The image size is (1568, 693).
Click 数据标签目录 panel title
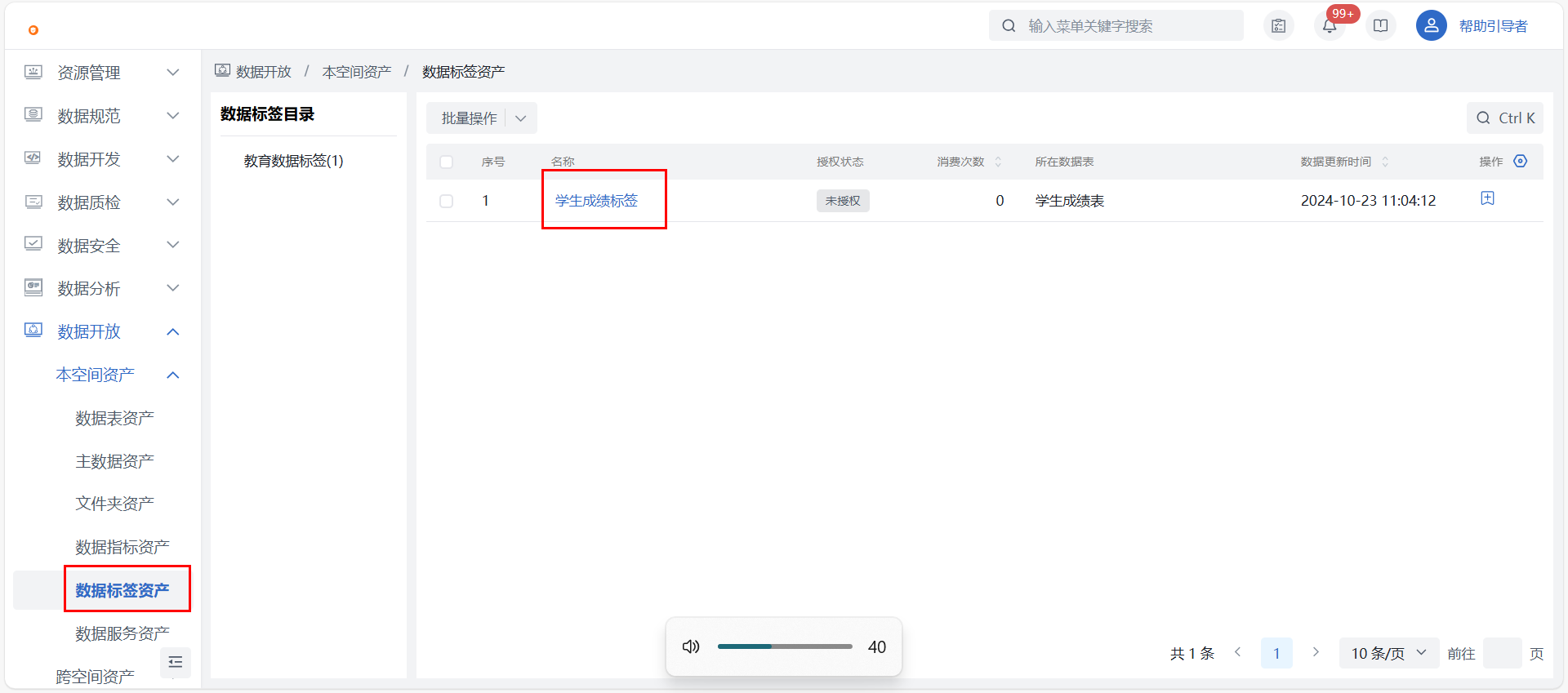pyautogui.click(x=267, y=114)
